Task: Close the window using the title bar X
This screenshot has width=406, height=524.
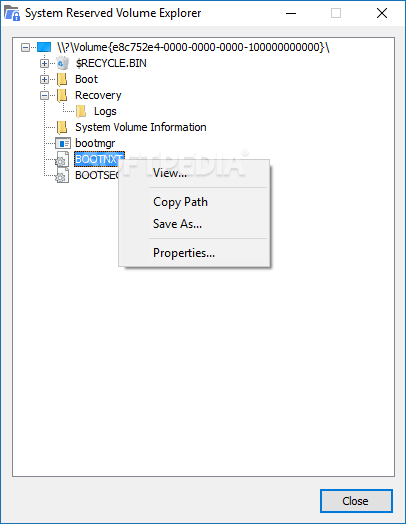Action: 382,13
